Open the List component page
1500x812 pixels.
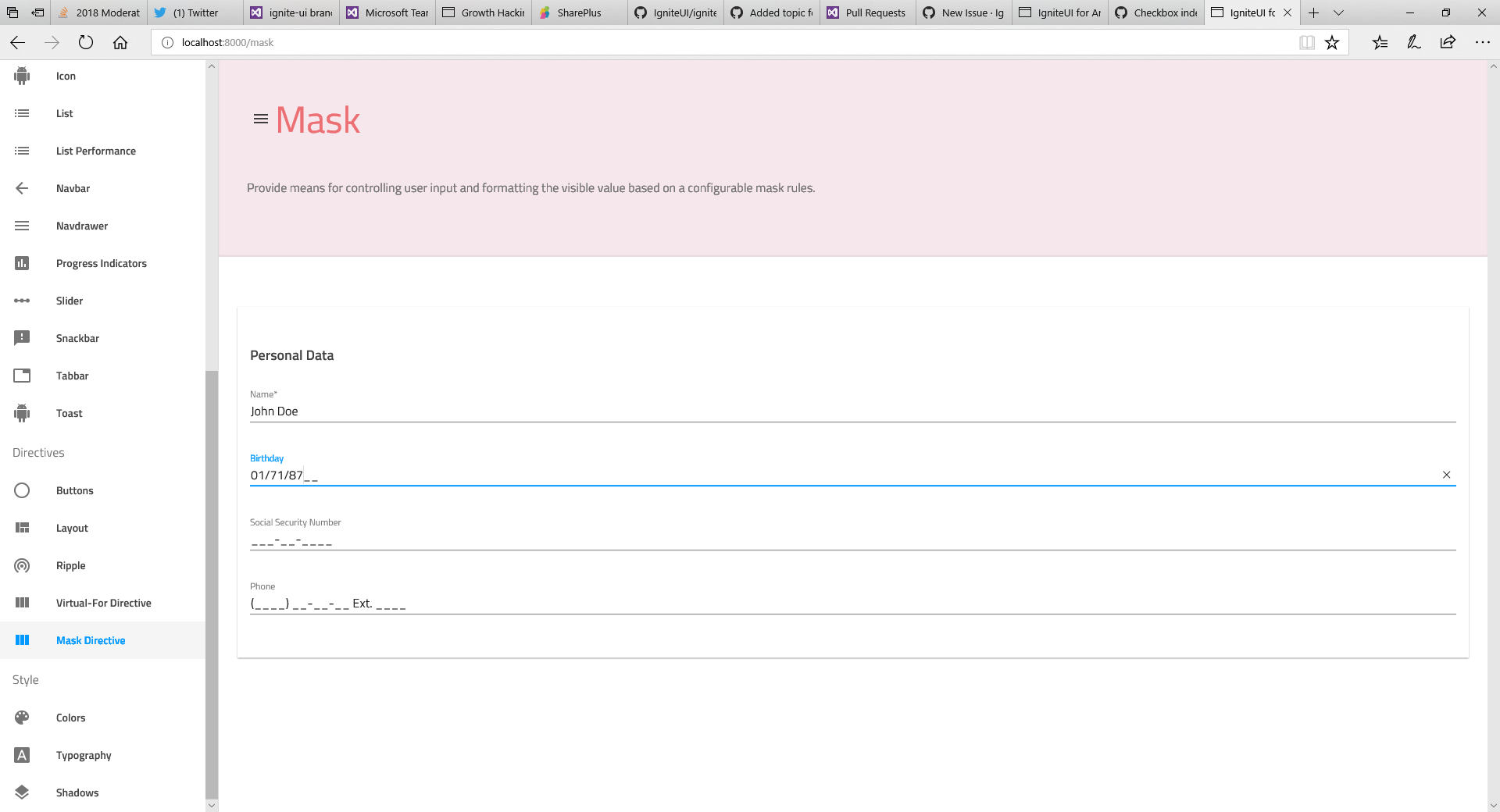[x=103, y=113]
